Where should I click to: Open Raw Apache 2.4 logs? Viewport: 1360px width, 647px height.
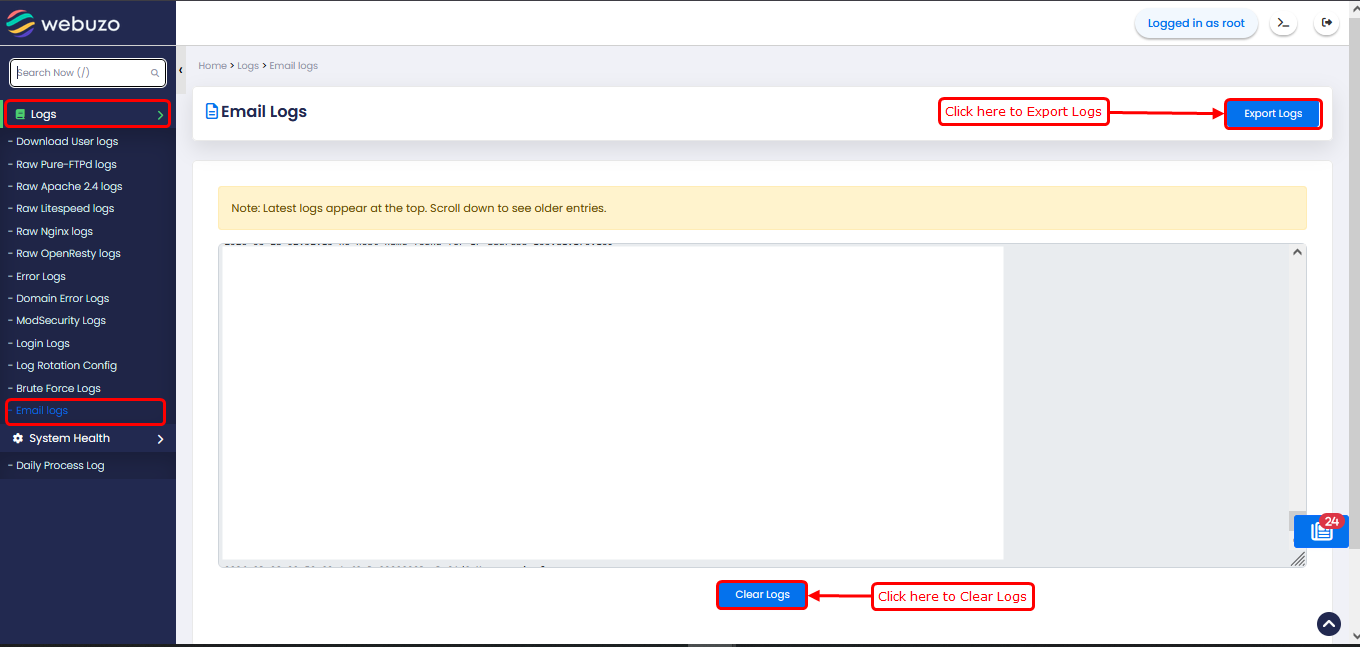pos(69,187)
